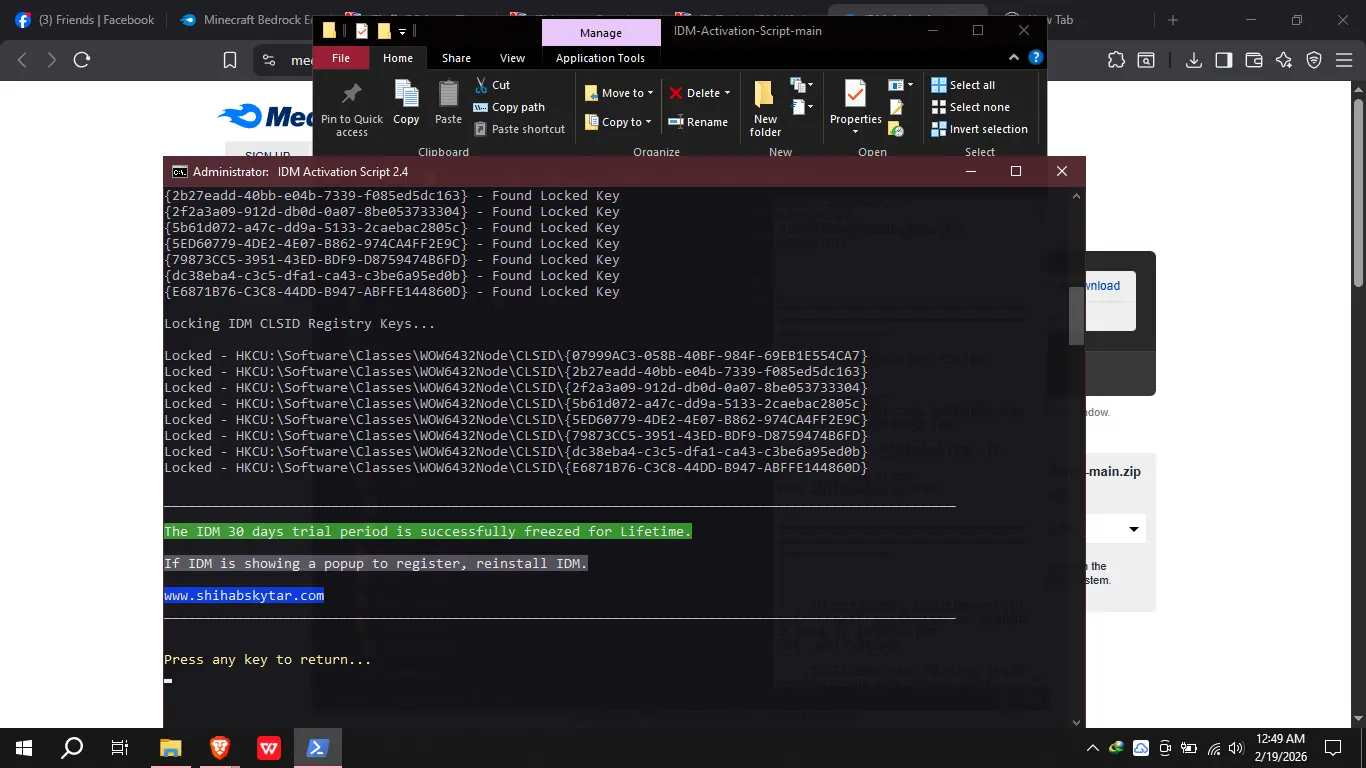
Task: Open the Easy access dropdown in Explorer
Action: (x=800, y=106)
